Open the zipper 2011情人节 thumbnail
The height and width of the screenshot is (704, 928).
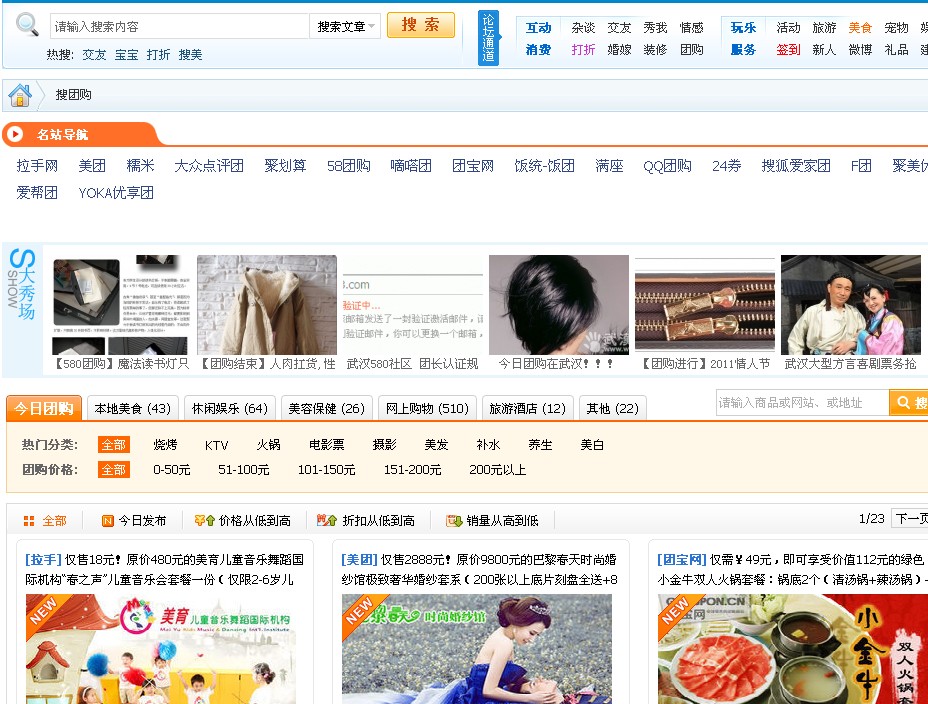click(x=705, y=305)
